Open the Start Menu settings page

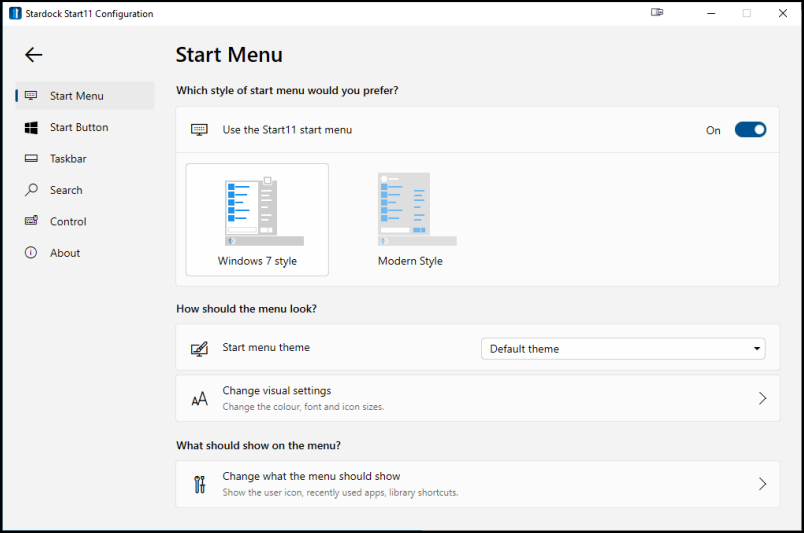(85, 95)
